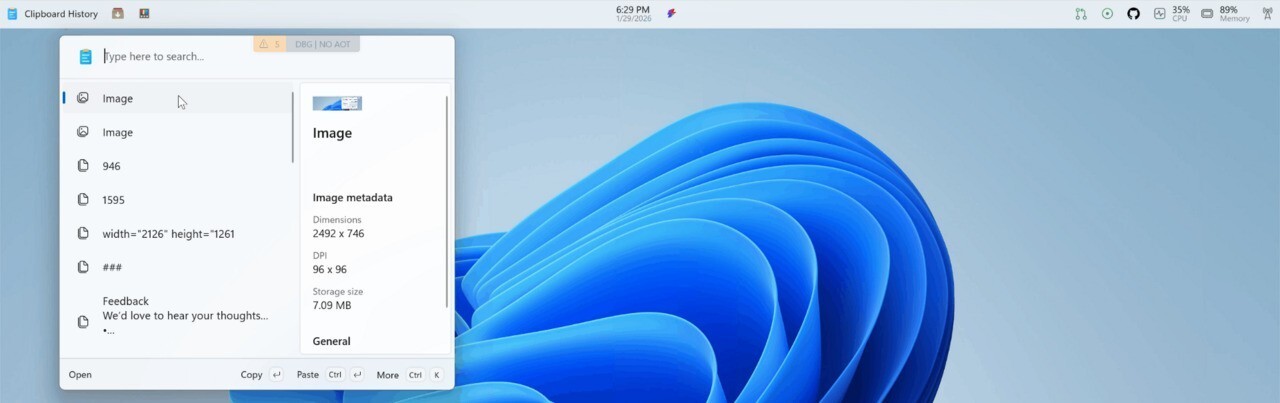Viewport: 1280px width, 403px height.
Task: Click the image icon of the selected Image row
Action: point(83,98)
